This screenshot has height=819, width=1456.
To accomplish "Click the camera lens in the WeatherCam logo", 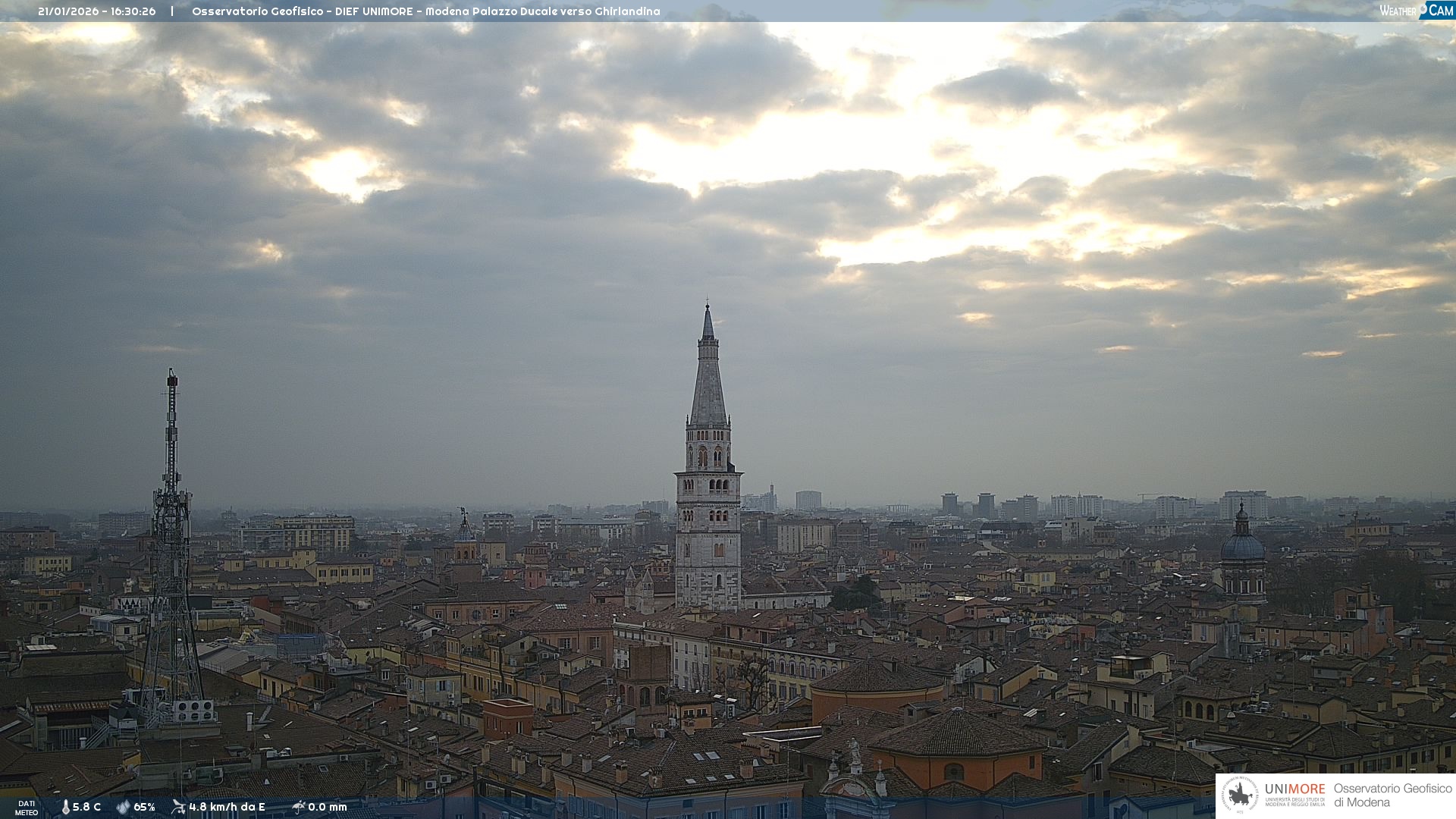I will [x=1423, y=8].
